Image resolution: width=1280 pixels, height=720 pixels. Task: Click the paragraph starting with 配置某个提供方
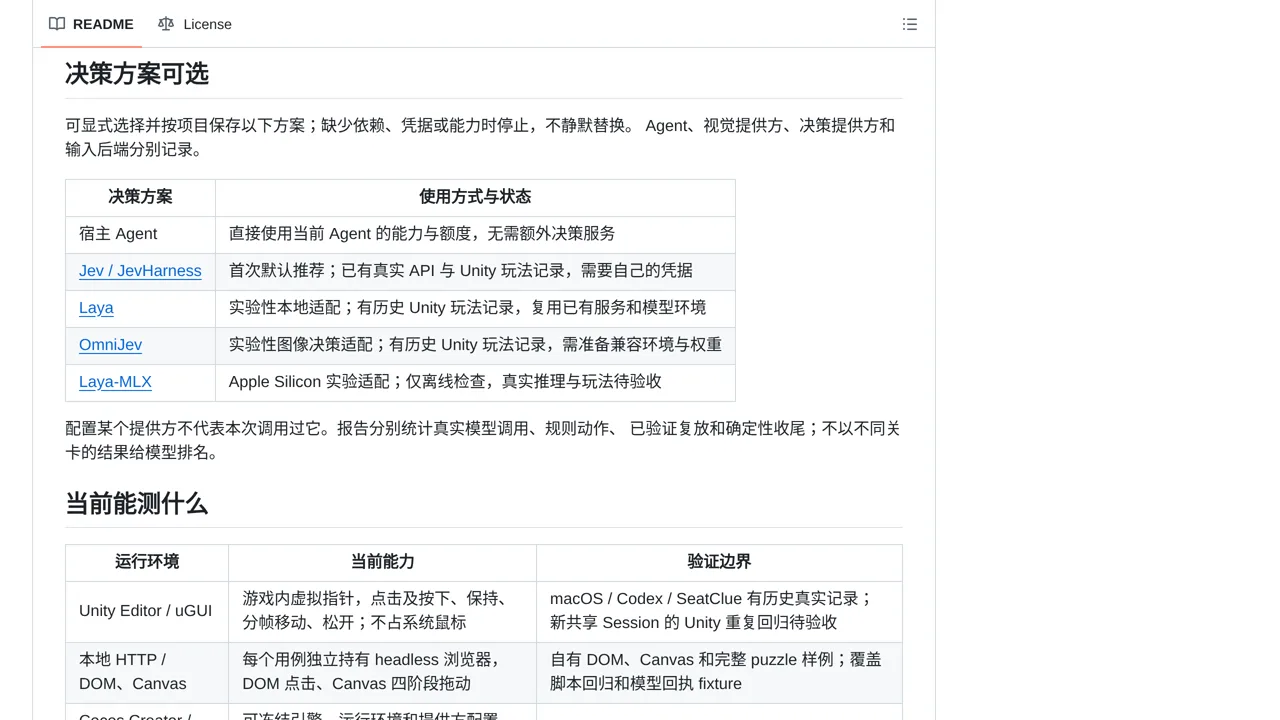[x=483, y=441]
